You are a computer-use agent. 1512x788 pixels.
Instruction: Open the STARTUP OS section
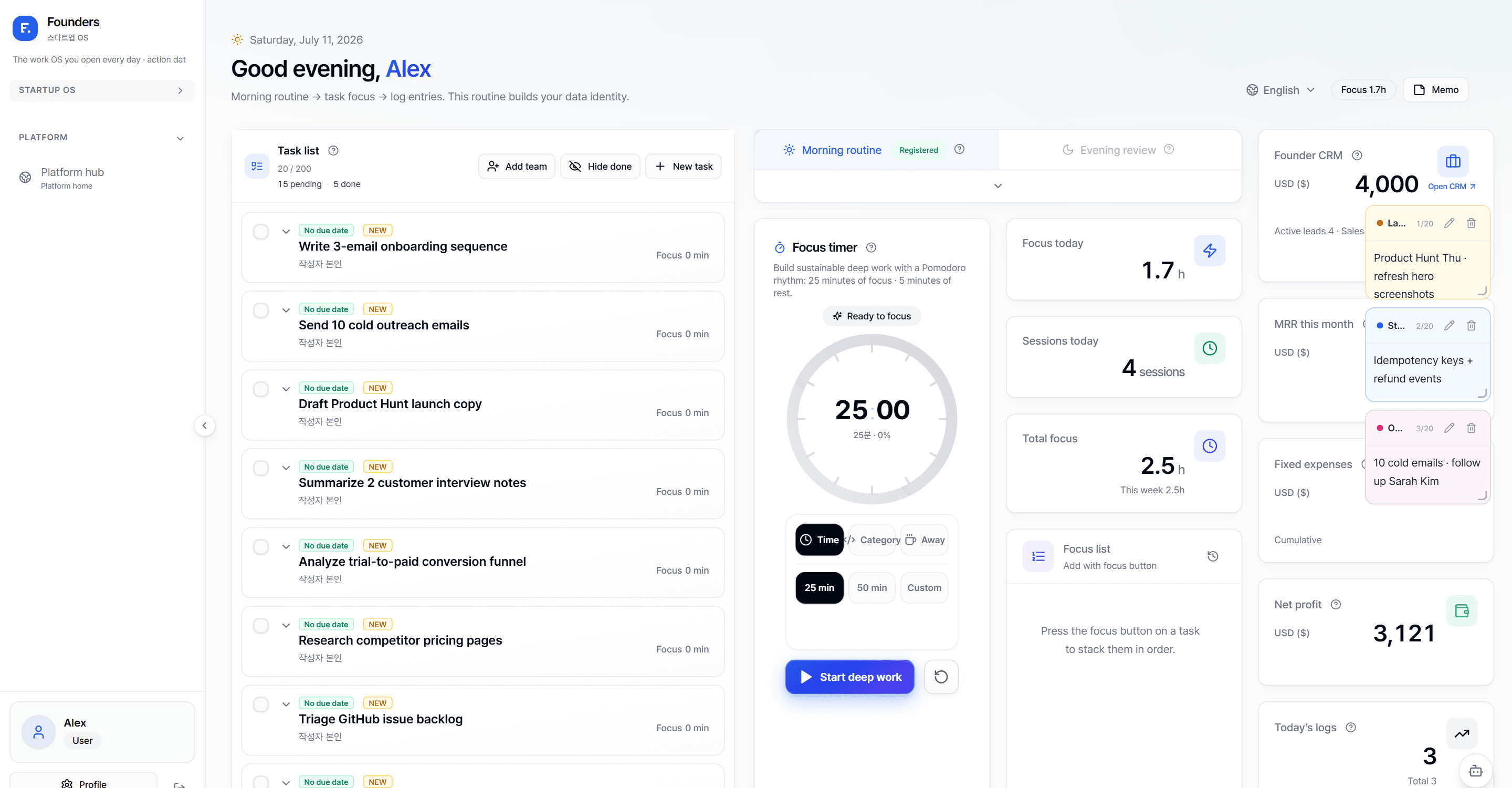[x=102, y=90]
